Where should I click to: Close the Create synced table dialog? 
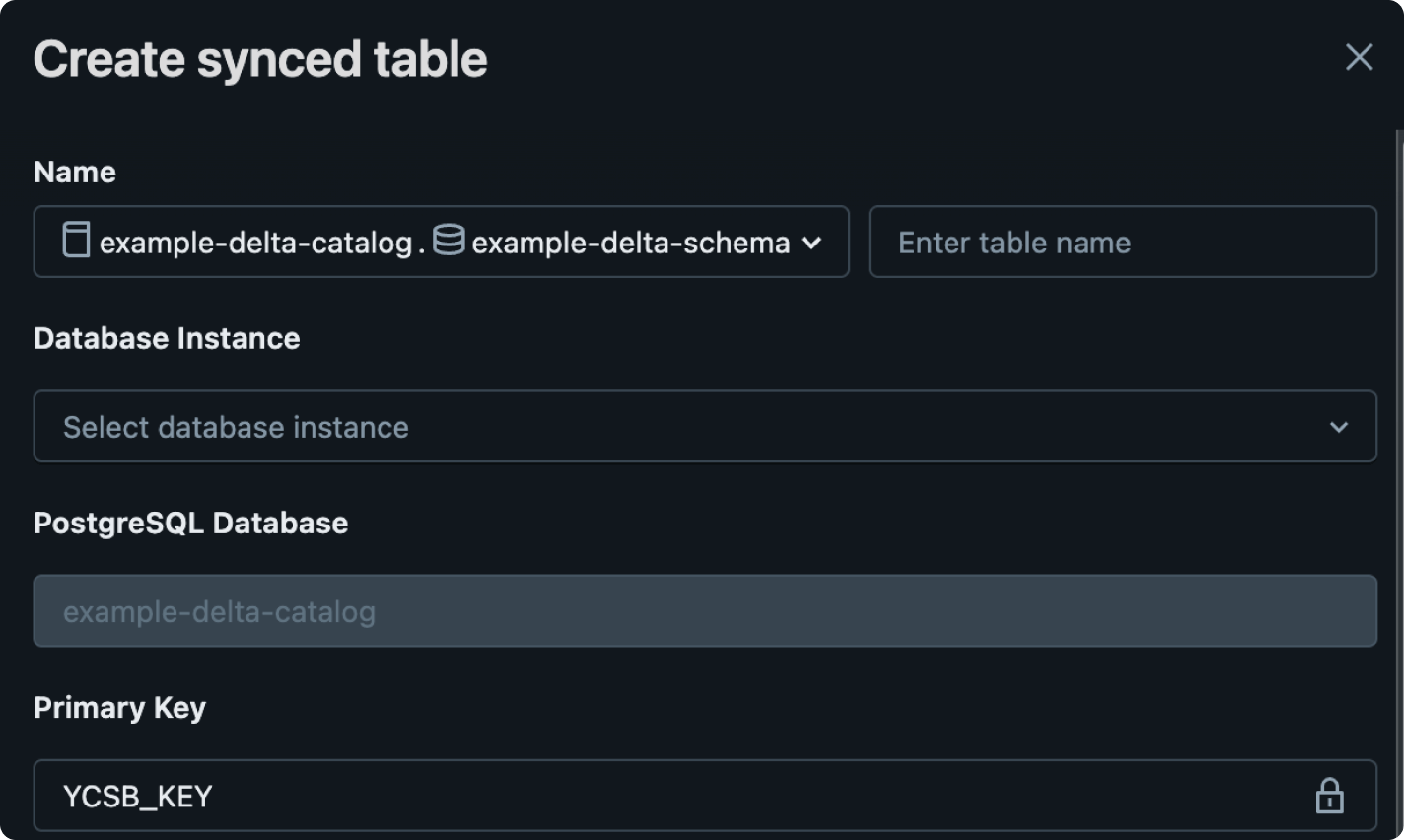click(x=1359, y=57)
